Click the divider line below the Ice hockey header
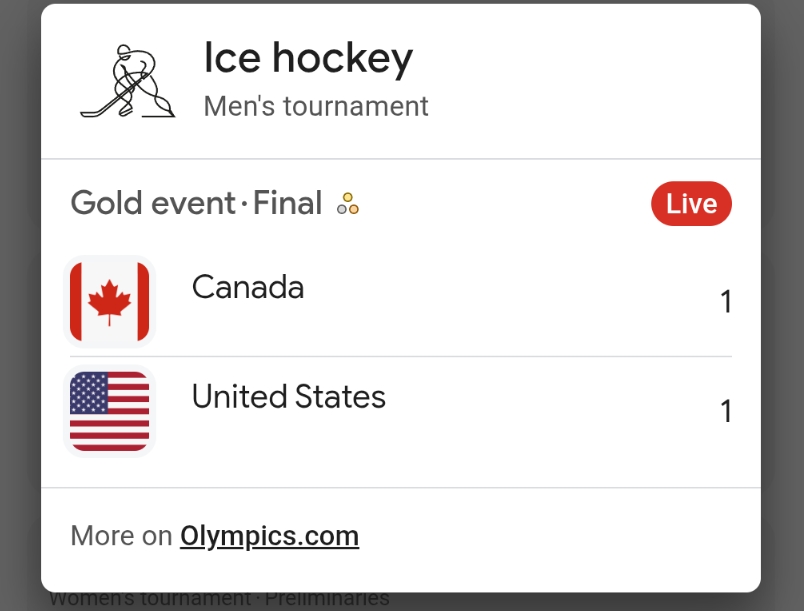804x611 pixels. [x=400, y=159]
